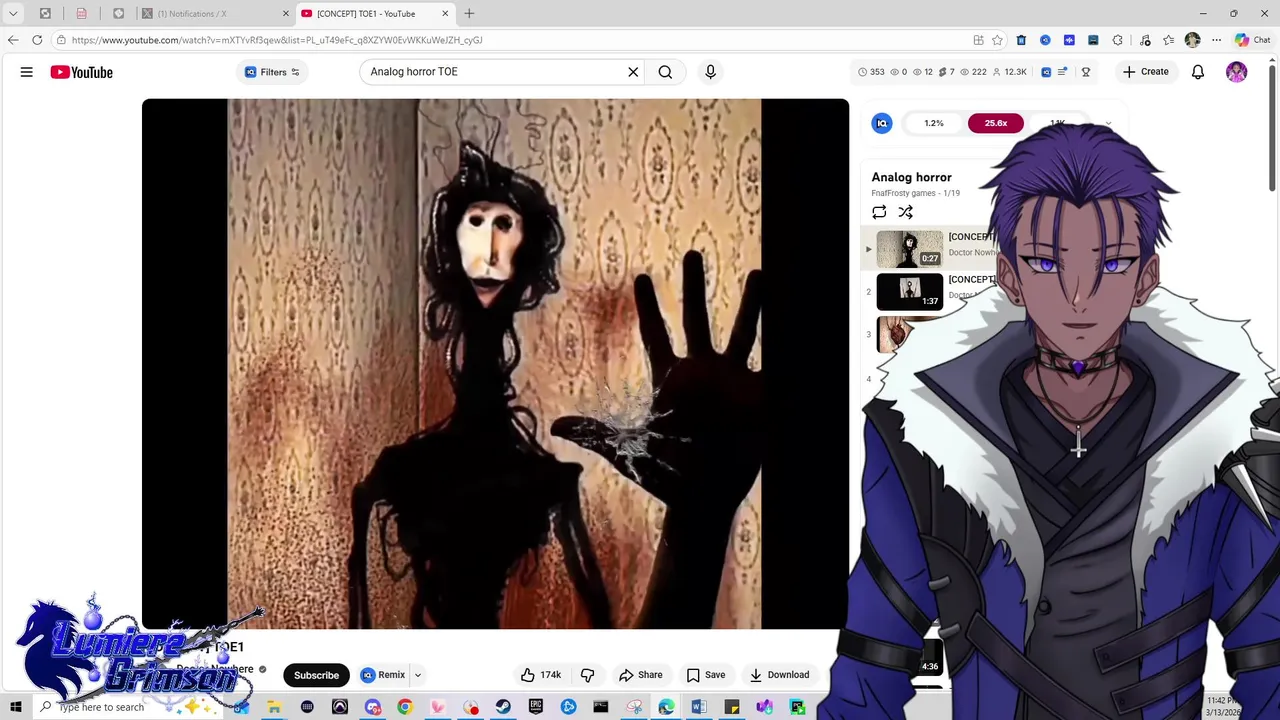Share the video
This screenshot has height=720, width=1280.
641,675
